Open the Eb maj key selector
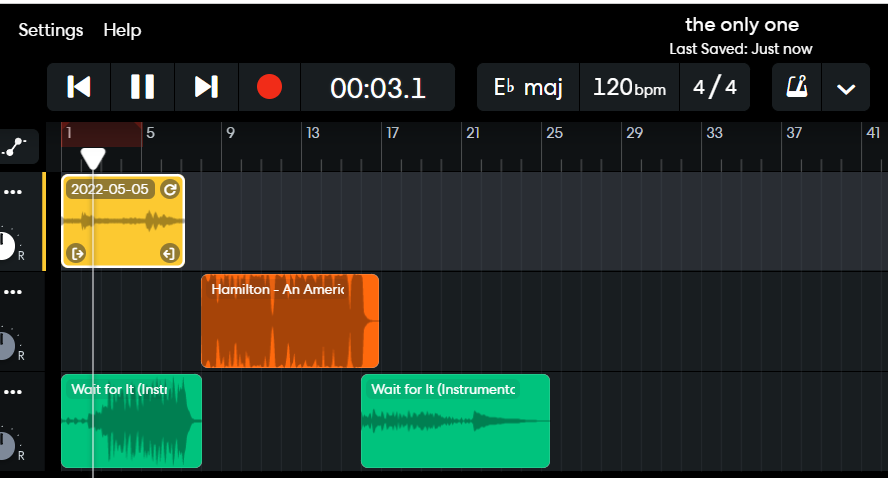888x478 pixels. [x=528, y=87]
